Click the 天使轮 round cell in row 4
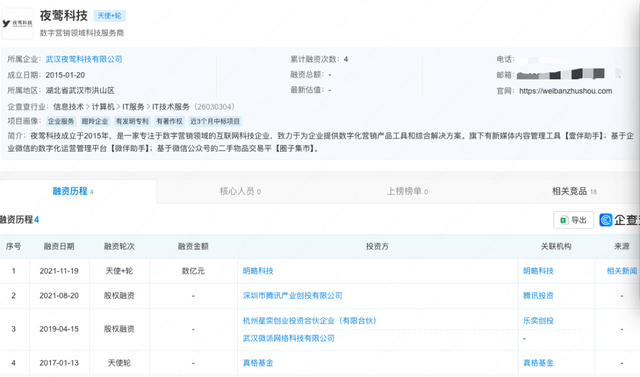The height and width of the screenshot is (377, 640). 119,363
